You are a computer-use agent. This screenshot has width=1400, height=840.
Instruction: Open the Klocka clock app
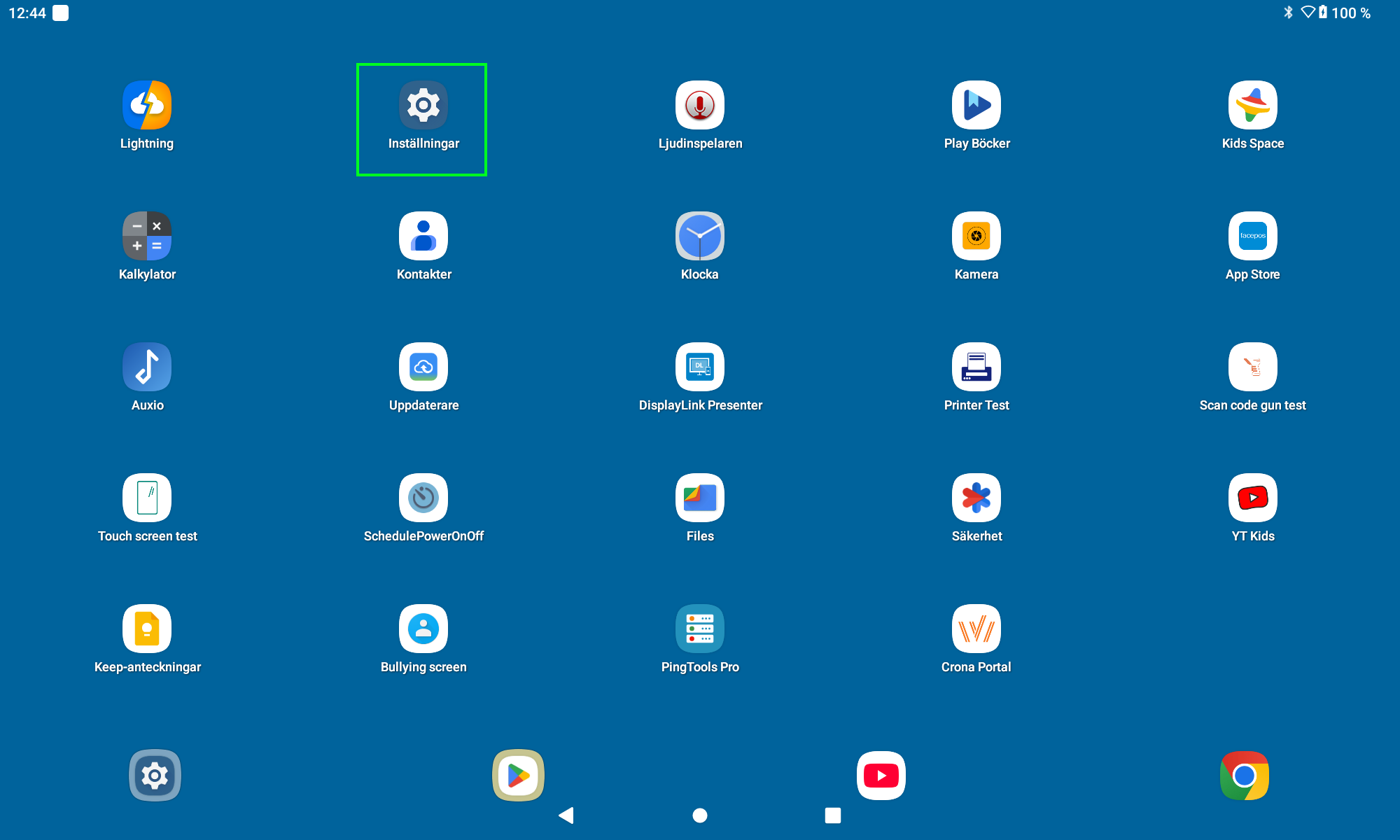pos(699,236)
